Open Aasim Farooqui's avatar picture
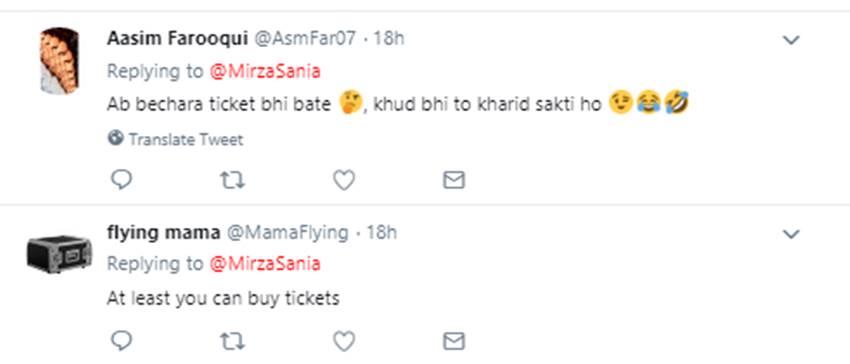 (x=60, y=61)
